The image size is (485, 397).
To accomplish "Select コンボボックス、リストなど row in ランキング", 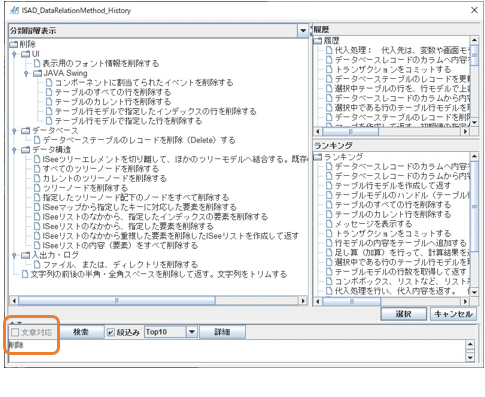I will pyautogui.click(x=402, y=282).
